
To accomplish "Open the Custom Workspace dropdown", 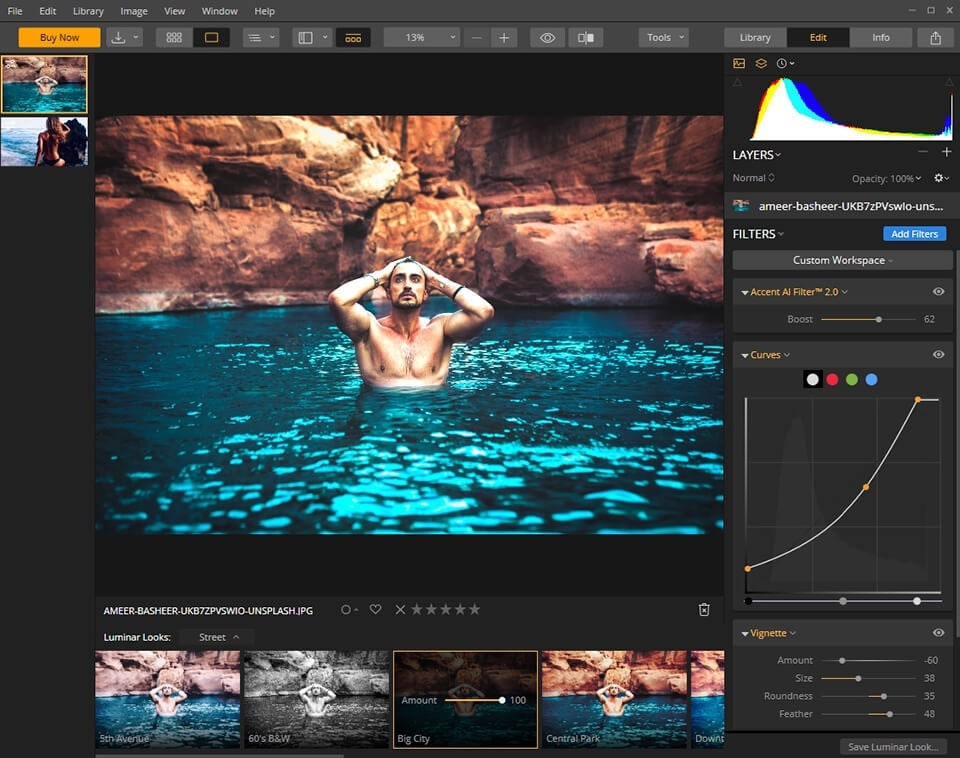I will pos(842,260).
